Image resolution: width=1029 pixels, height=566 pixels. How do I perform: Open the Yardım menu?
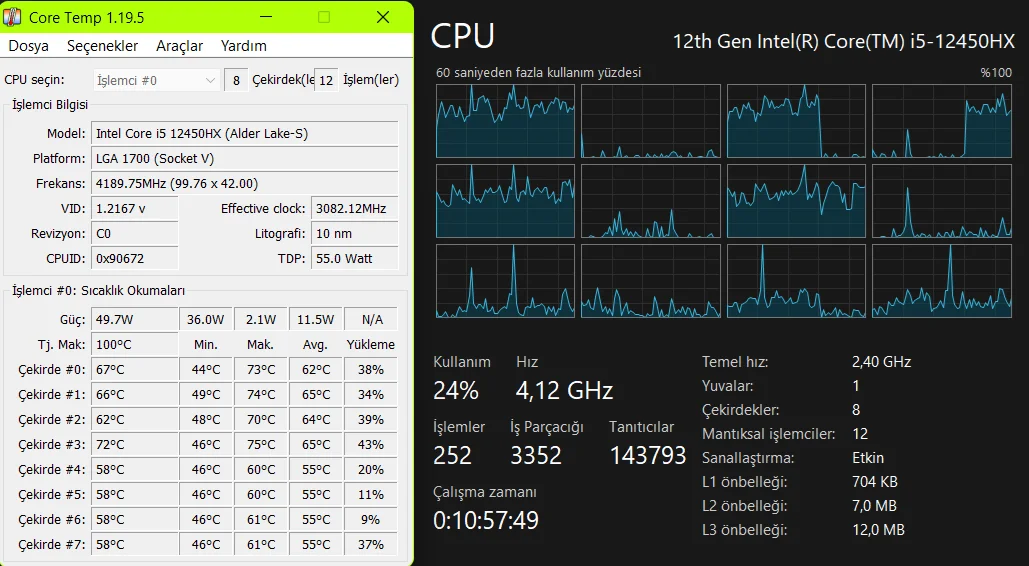tap(244, 46)
